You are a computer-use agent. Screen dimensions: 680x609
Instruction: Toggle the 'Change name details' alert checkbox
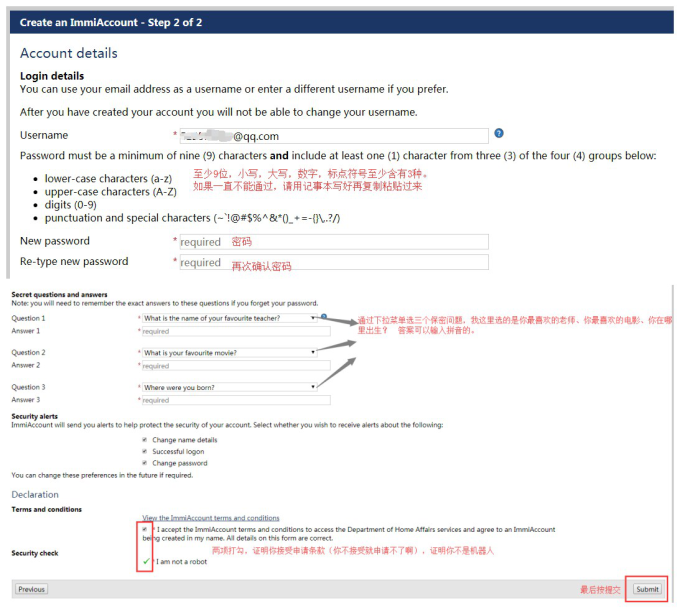pyautogui.click(x=145, y=440)
